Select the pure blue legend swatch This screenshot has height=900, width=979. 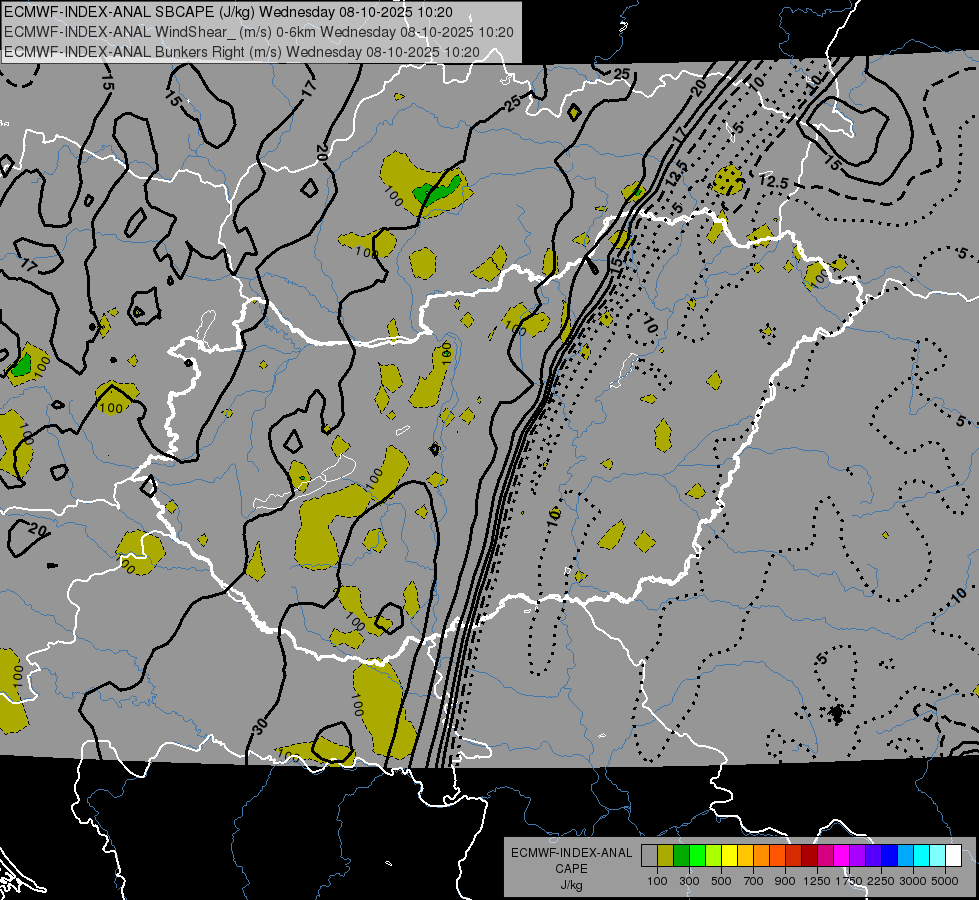[889, 855]
